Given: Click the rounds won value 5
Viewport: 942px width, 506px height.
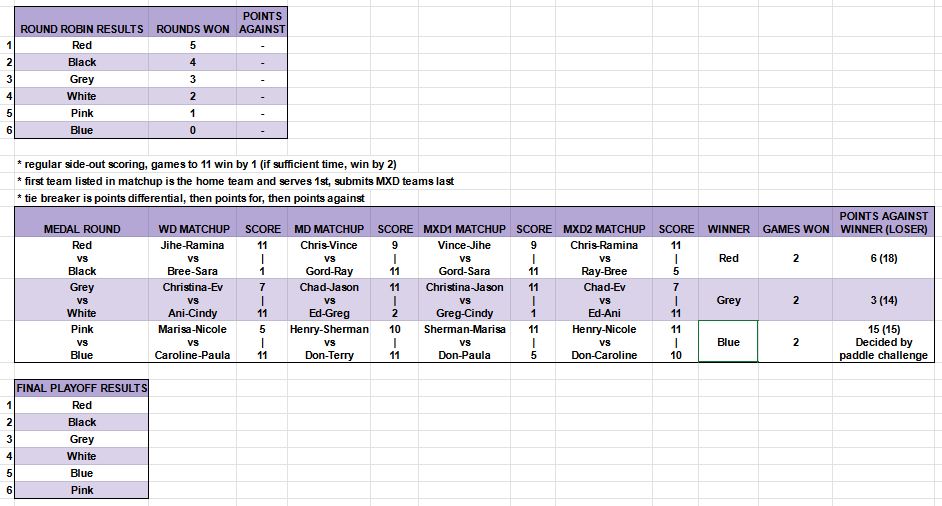Looking at the screenshot, I should point(192,45).
